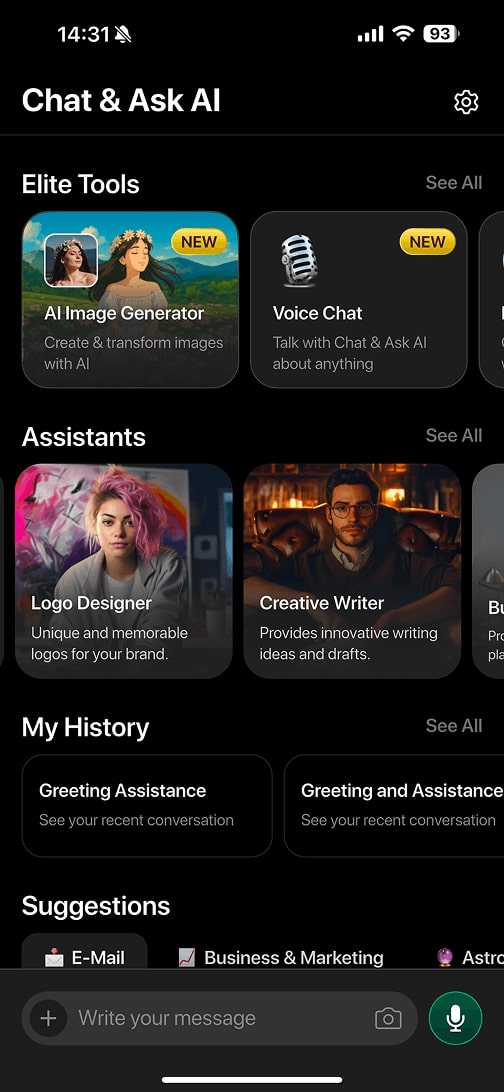
Task: Tap 'Unique and memorable logos' description
Action: (x=109, y=644)
